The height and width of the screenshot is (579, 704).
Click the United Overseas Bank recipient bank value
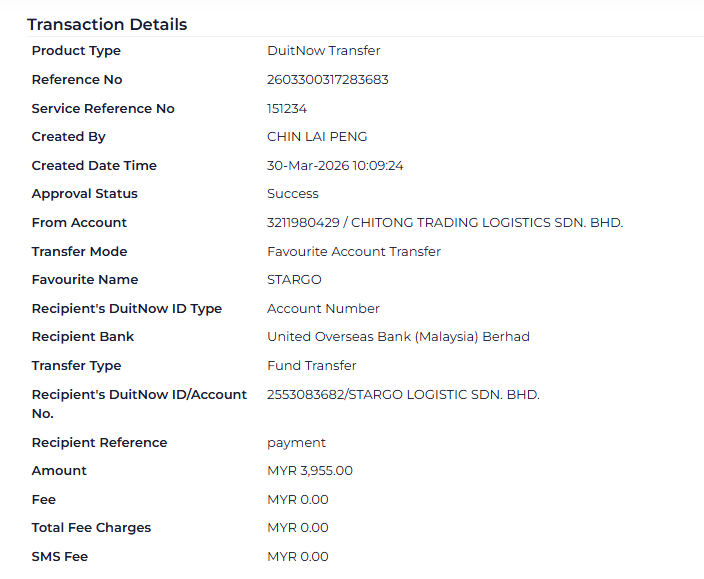[398, 337]
